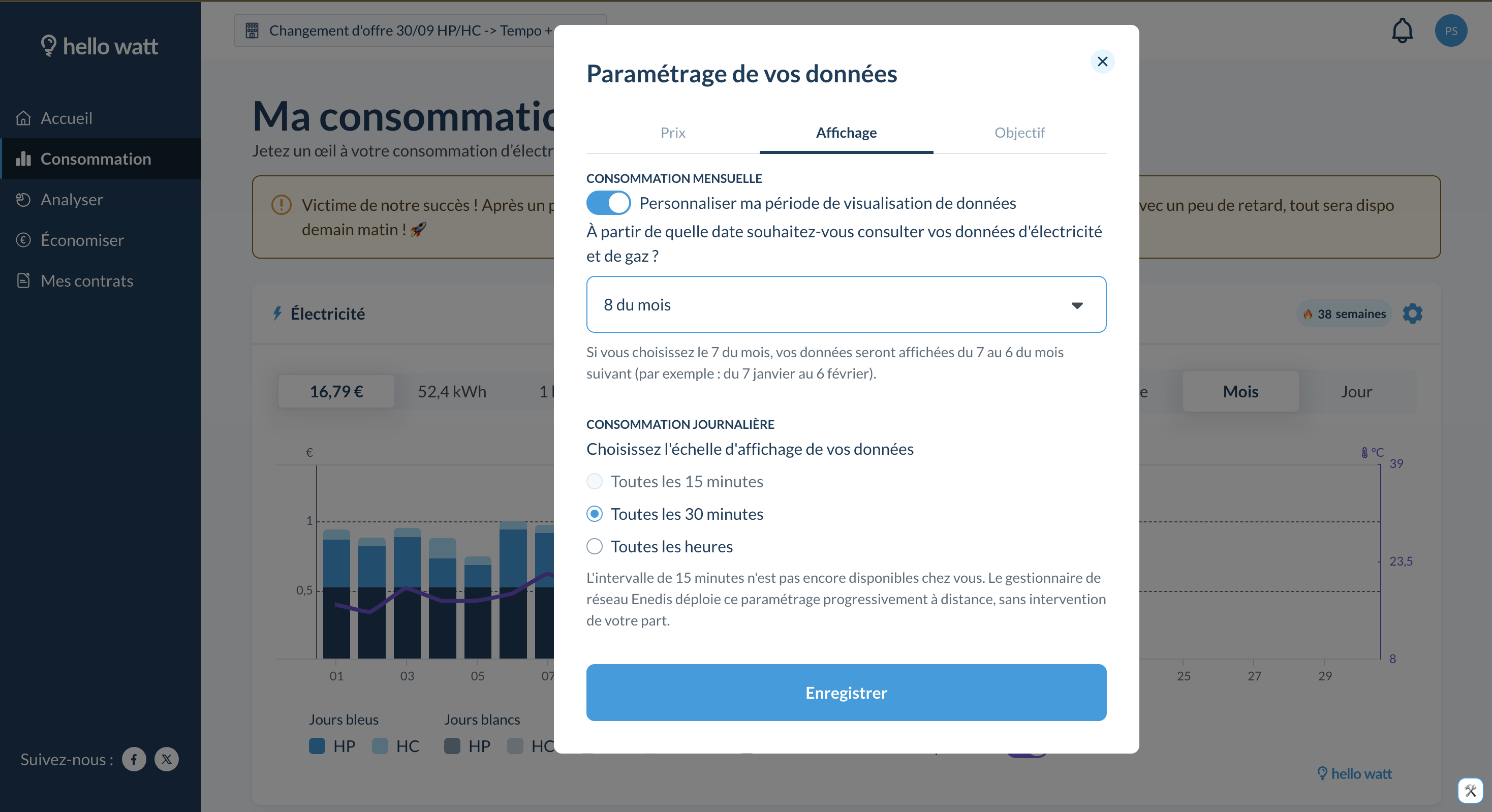Click the warning icon in the banner
The width and height of the screenshot is (1492, 812).
click(282, 204)
